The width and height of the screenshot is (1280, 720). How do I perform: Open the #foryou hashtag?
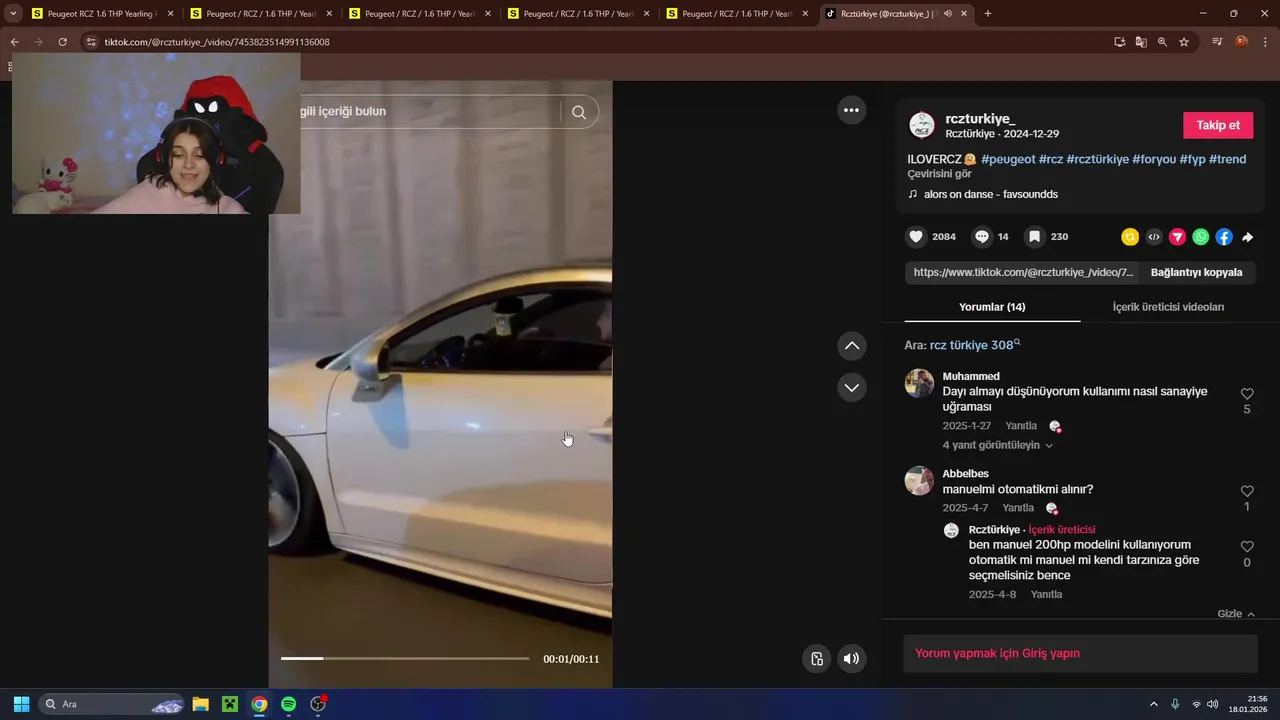[x=1154, y=159]
